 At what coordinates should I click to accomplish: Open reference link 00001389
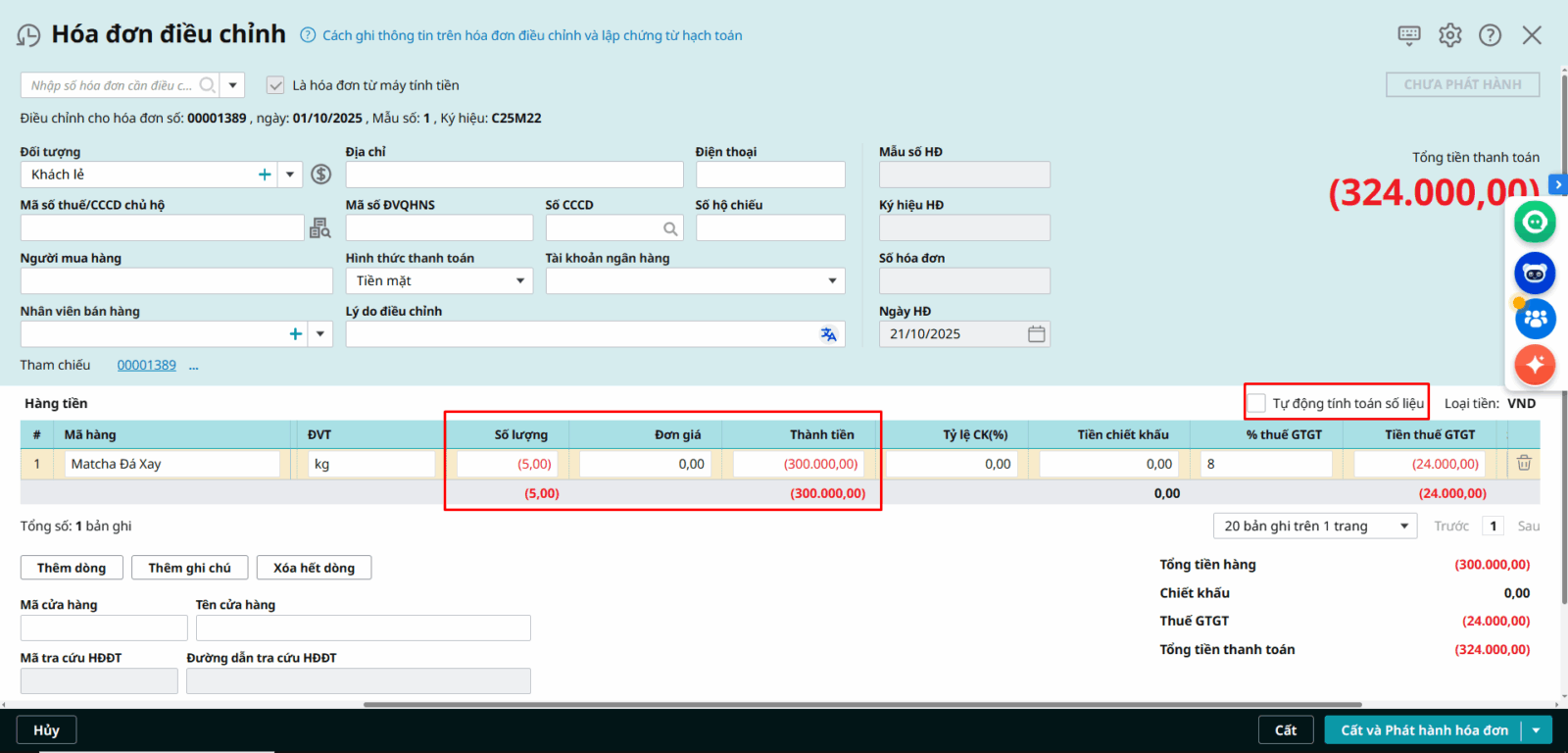point(147,365)
